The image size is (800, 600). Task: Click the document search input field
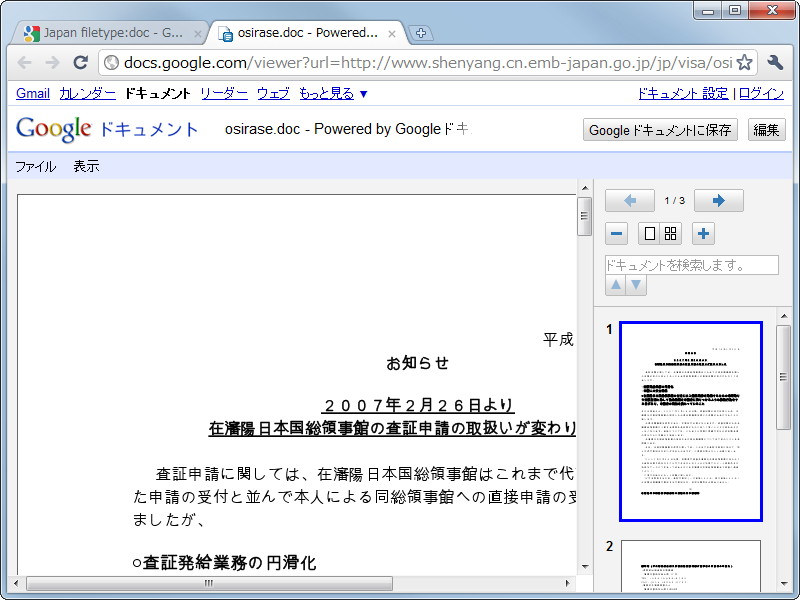point(690,264)
